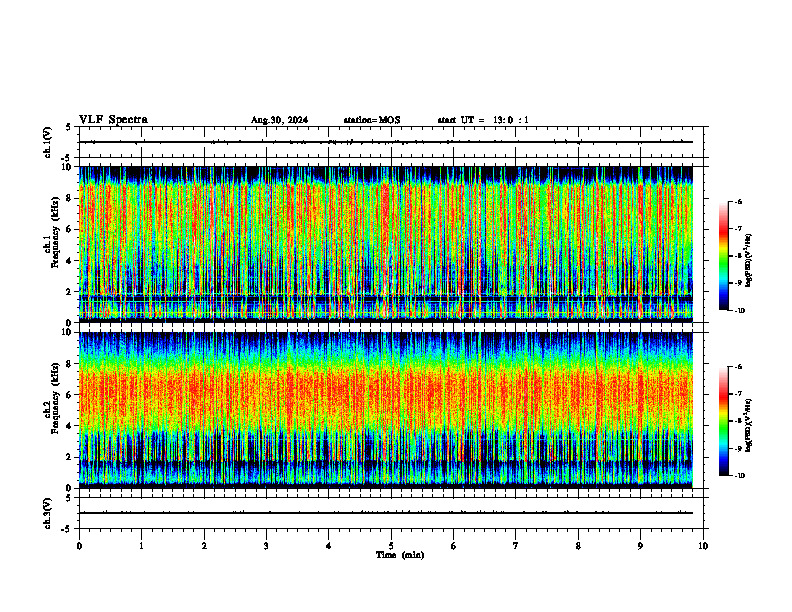This screenshot has width=792, height=612.
Task: Click time axis tick label "8"
Action: point(578,546)
